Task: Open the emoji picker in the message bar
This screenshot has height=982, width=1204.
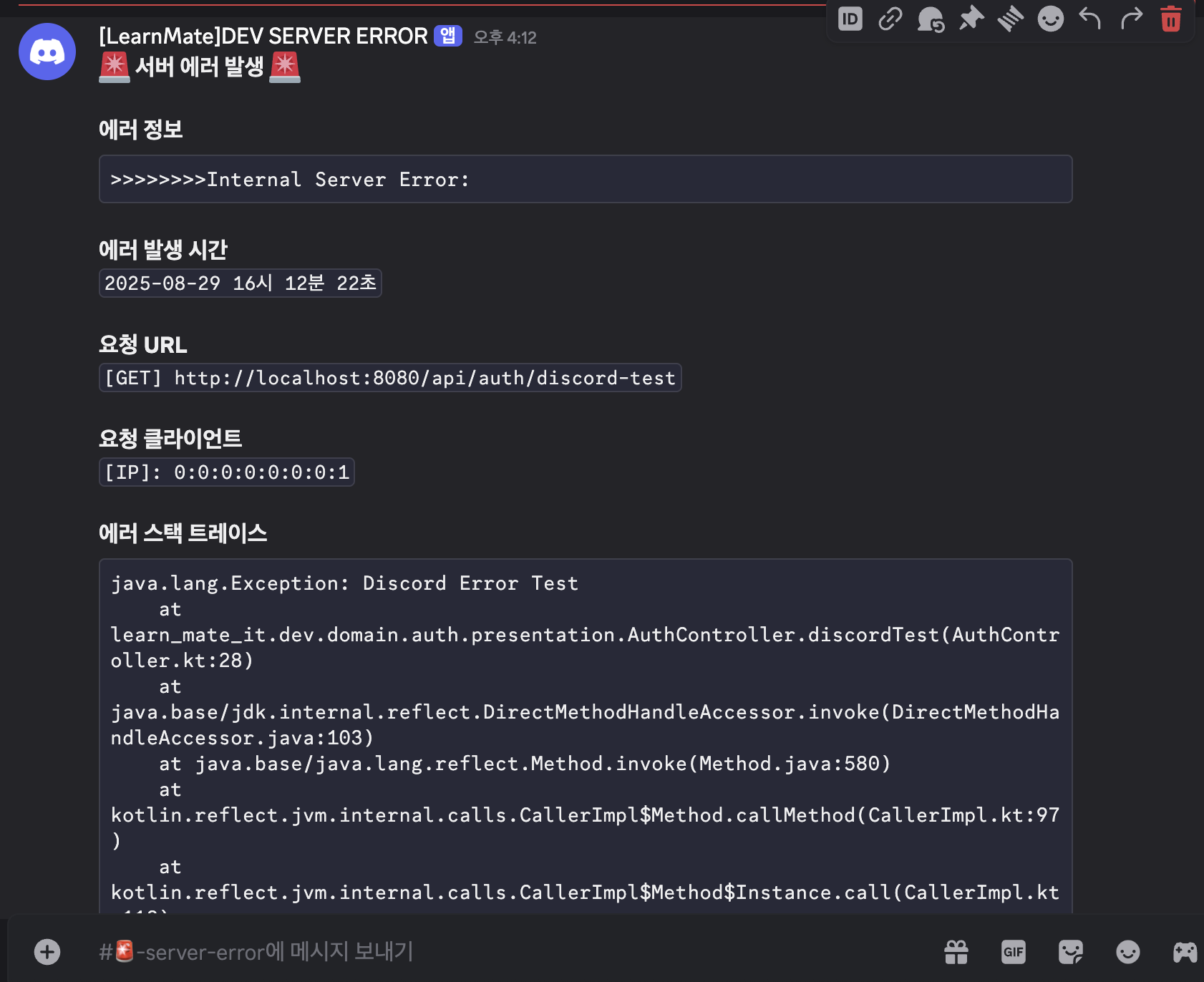Action: tap(1128, 952)
